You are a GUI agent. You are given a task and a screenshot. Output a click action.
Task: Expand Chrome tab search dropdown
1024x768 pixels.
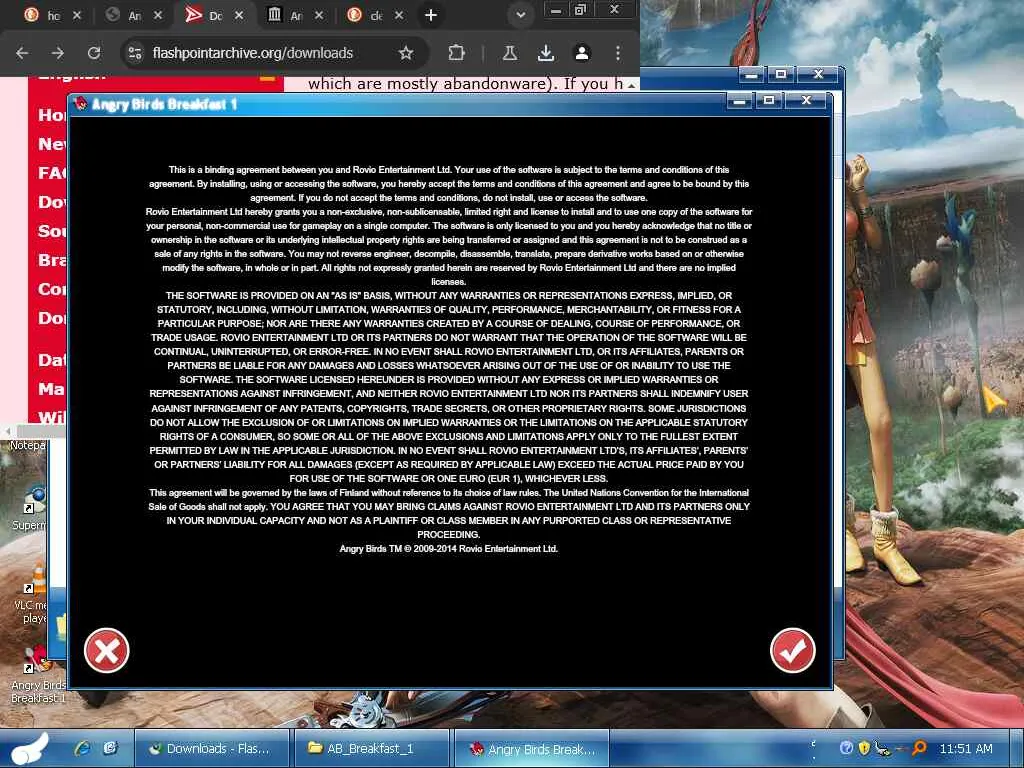(520, 15)
